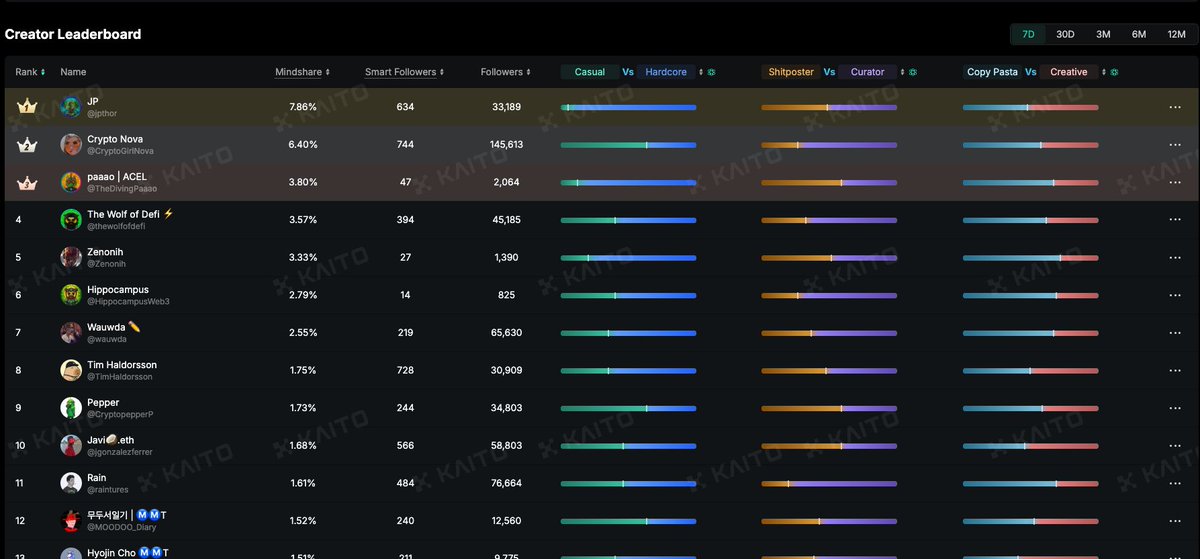Open more options for Hippocampus row

(1175, 295)
